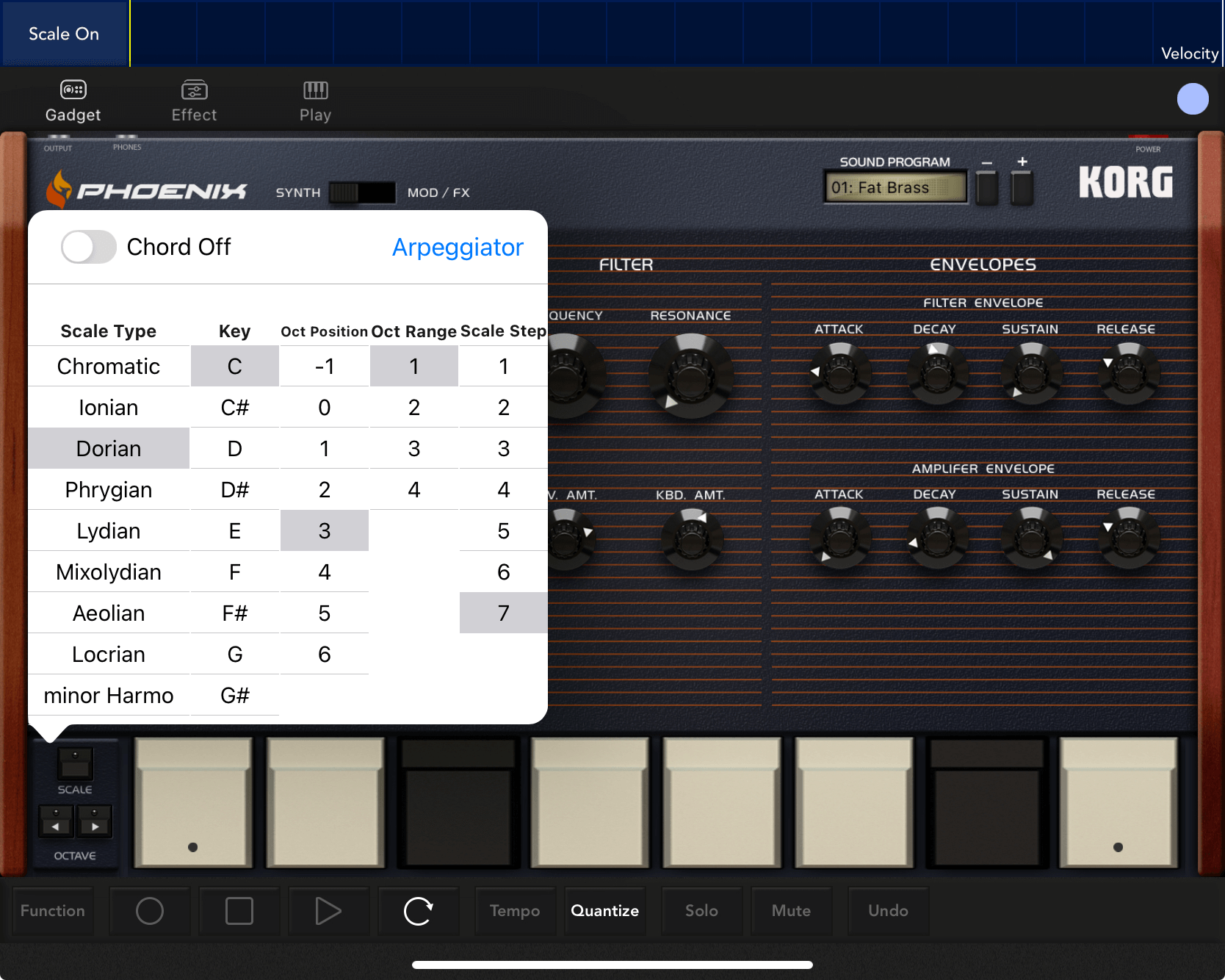This screenshot has height=980, width=1225.
Task: Tap the KORG logo
Action: click(1126, 182)
